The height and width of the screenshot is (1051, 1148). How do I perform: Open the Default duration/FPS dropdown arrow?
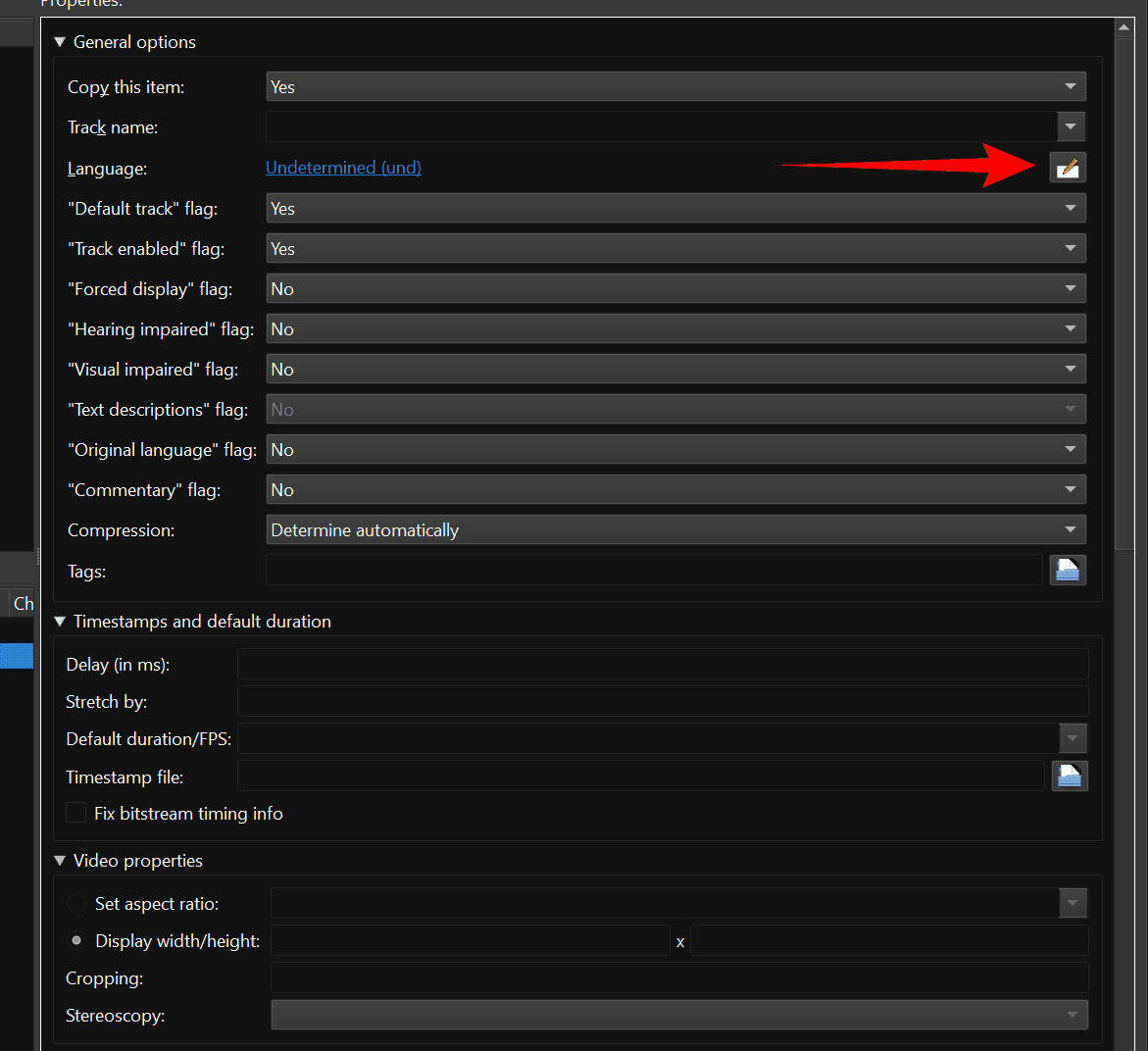(1073, 738)
